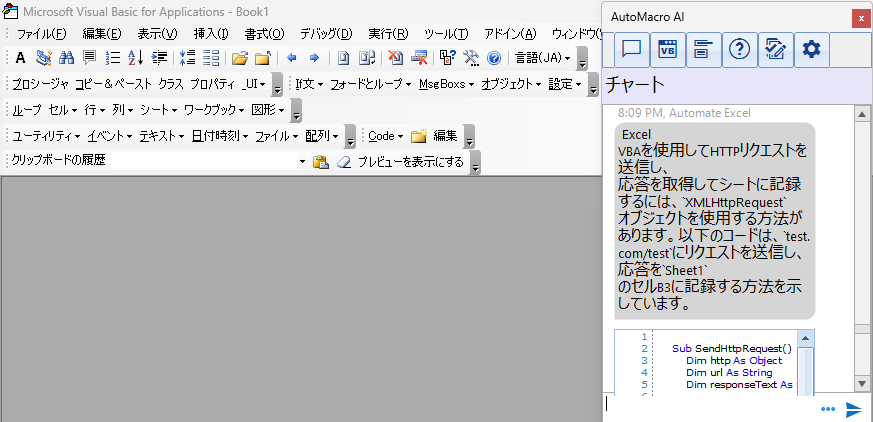Expand the フォードとループ dropdown

(371, 84)
